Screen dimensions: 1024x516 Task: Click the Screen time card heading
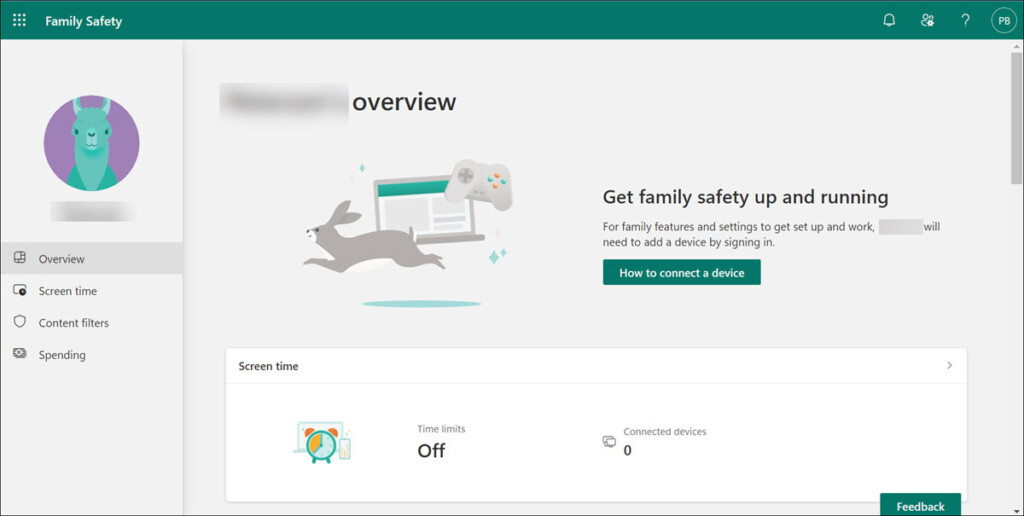pyautogui.click(x=268, y=366)
